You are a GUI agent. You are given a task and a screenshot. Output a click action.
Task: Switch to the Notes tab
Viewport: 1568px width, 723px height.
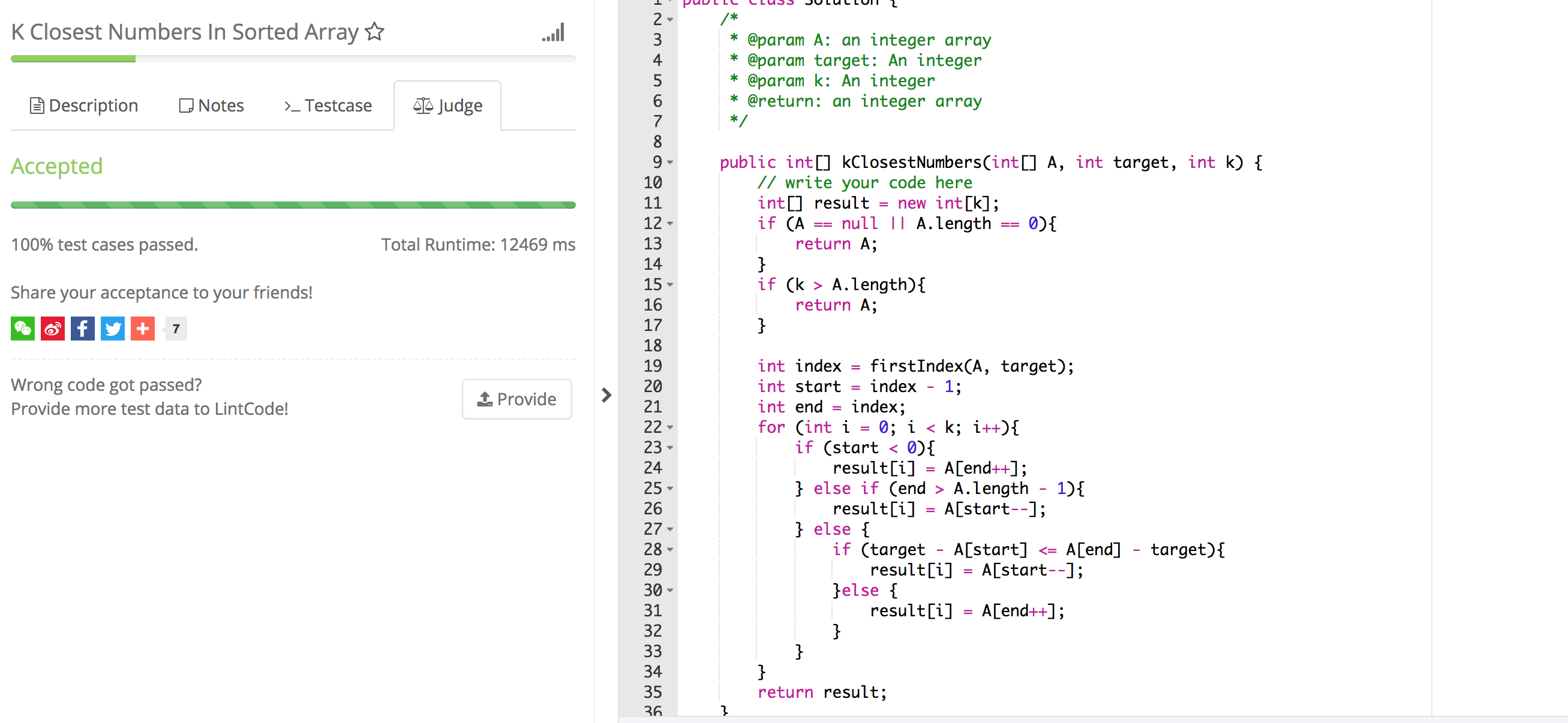coord(211,106)
